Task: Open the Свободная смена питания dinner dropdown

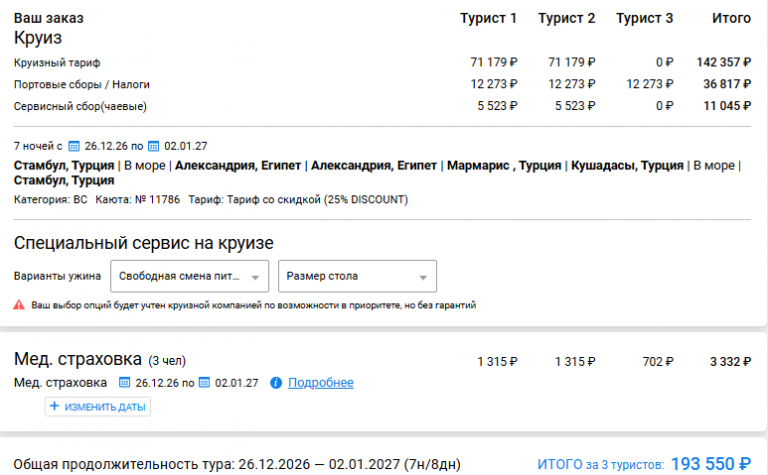Action: point(190,276)
